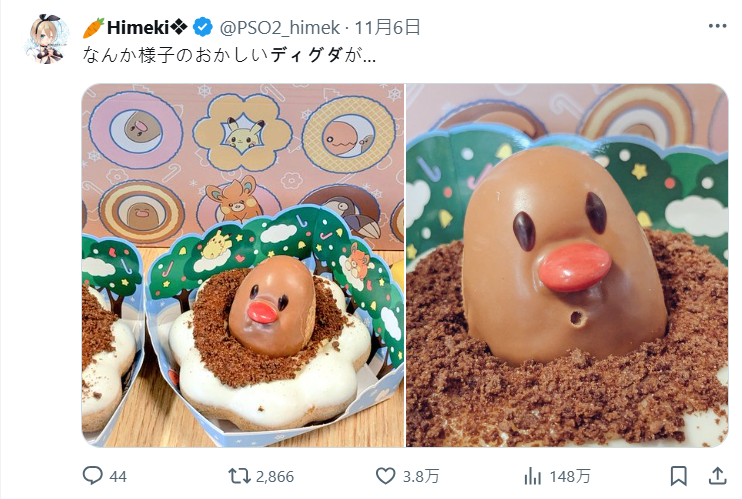Click the share upload arrow icon
The width and height of the screenshot is (742, 499).
(716, 476)
